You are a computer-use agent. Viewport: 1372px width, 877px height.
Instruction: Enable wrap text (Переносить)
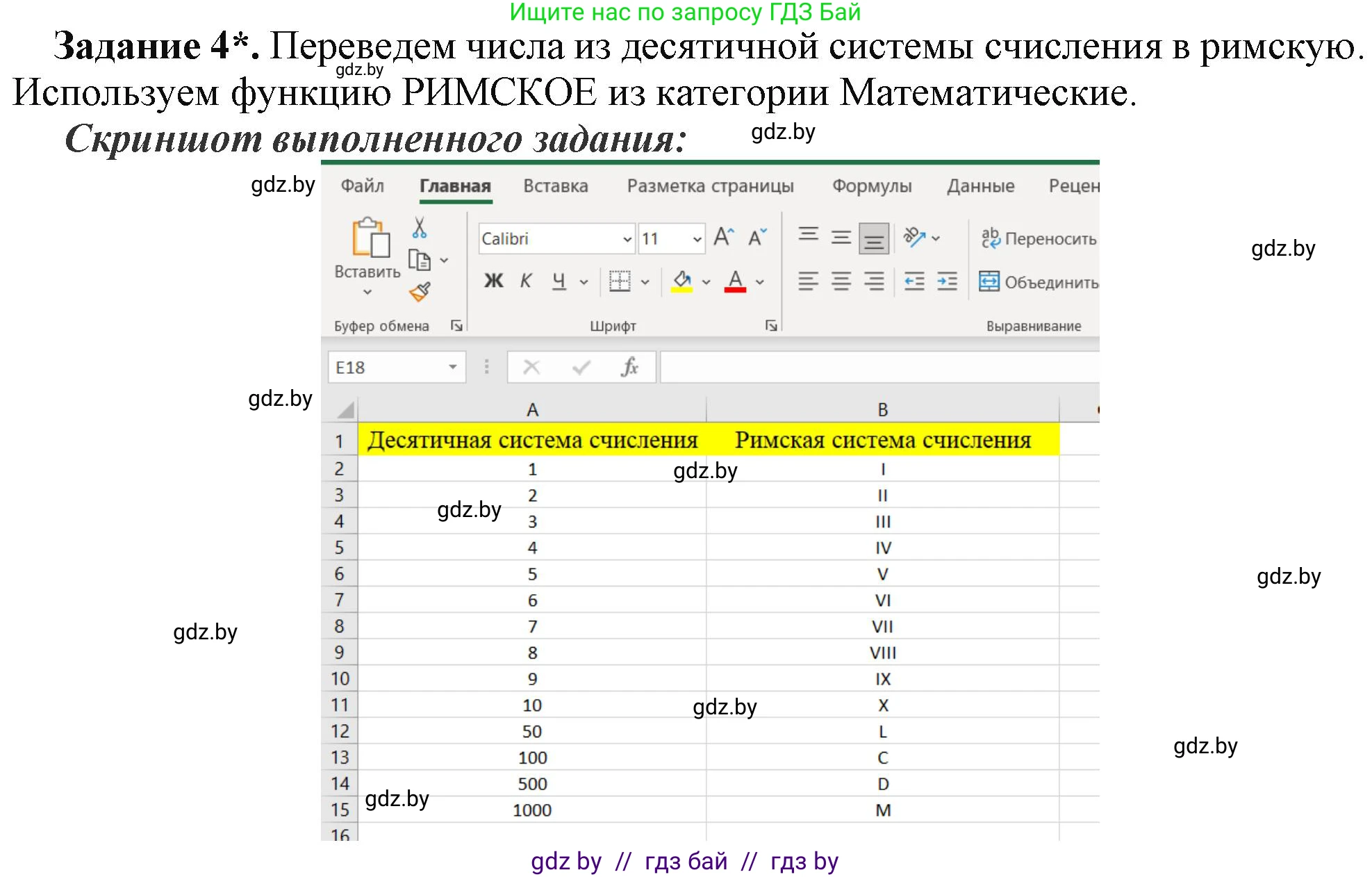(1038, 238)
